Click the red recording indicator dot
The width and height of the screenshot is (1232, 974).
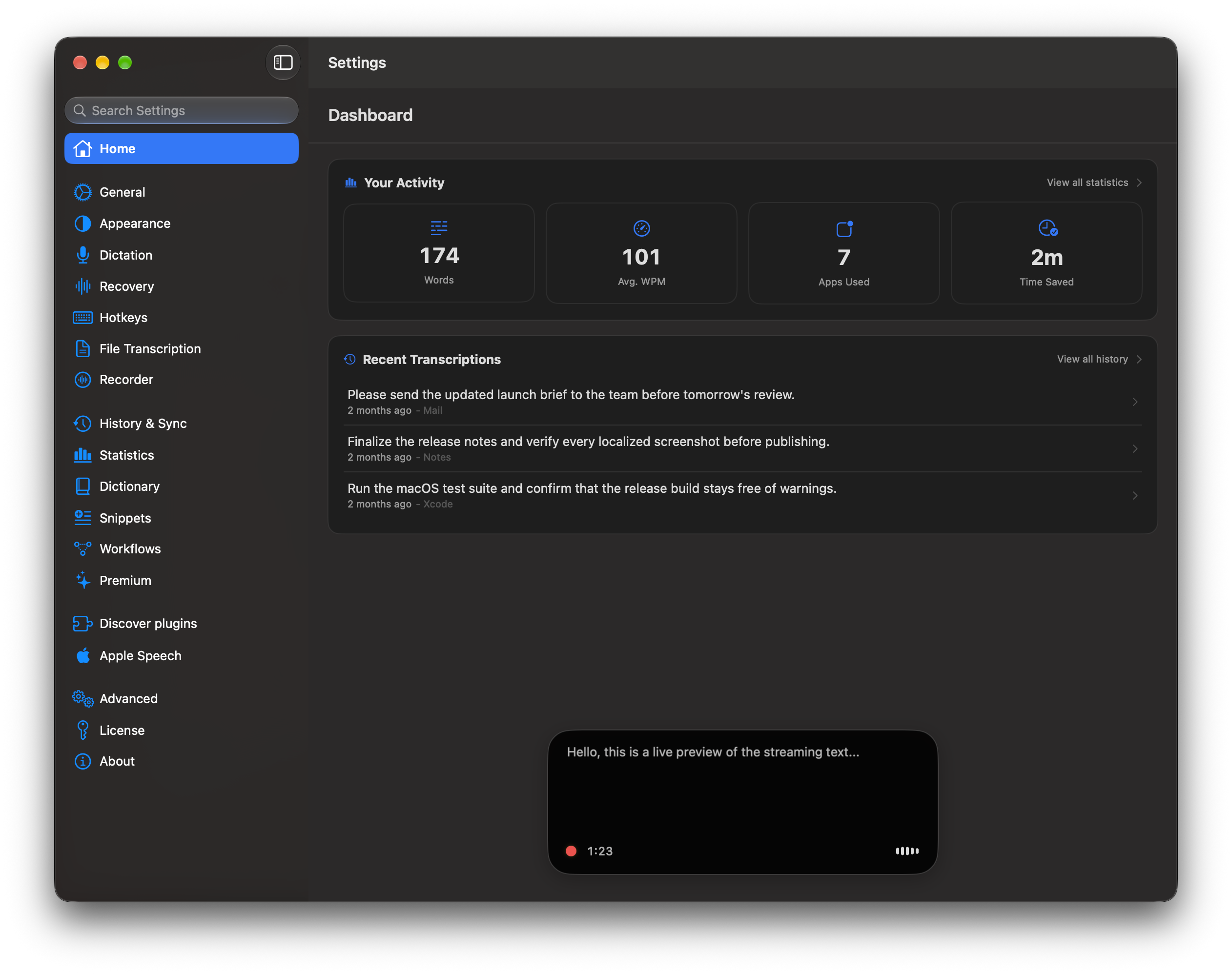click(x=571, y=851)
